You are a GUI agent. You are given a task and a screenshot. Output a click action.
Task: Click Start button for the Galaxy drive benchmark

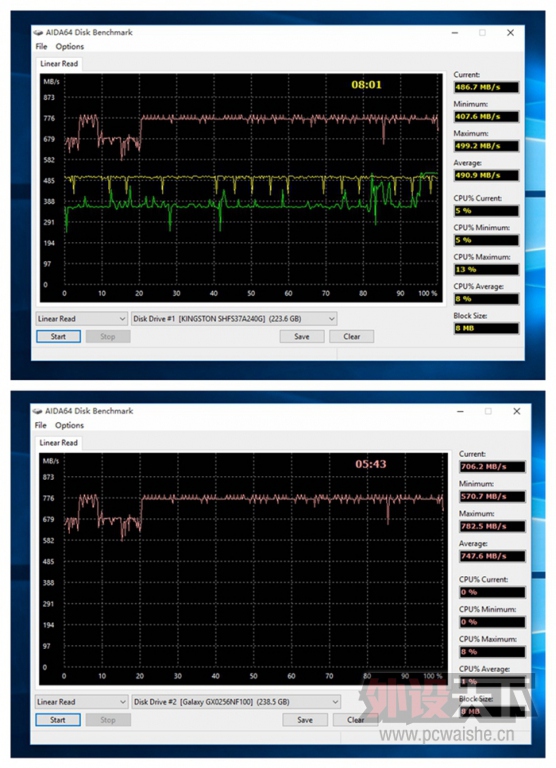58,720
